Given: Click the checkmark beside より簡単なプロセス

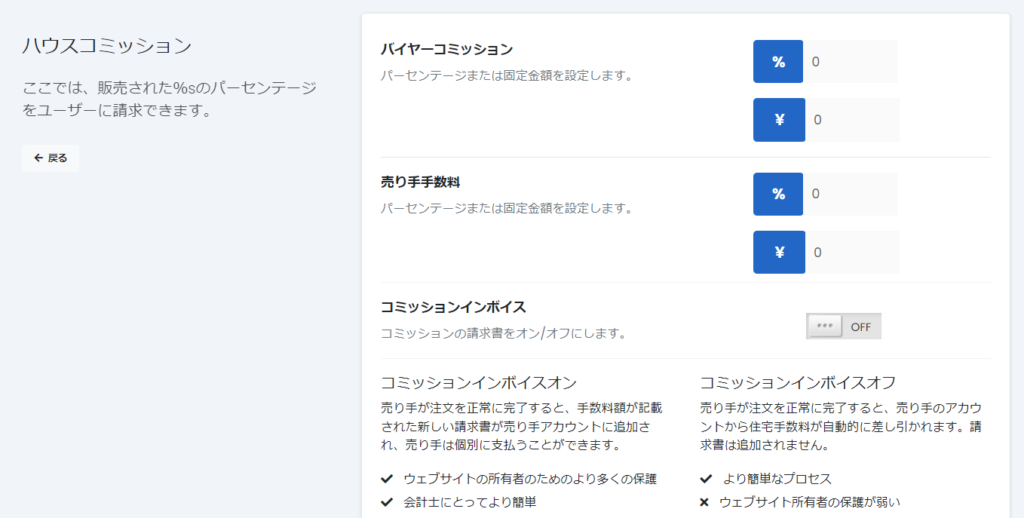Looking at the screenshot, I should 706,479.
